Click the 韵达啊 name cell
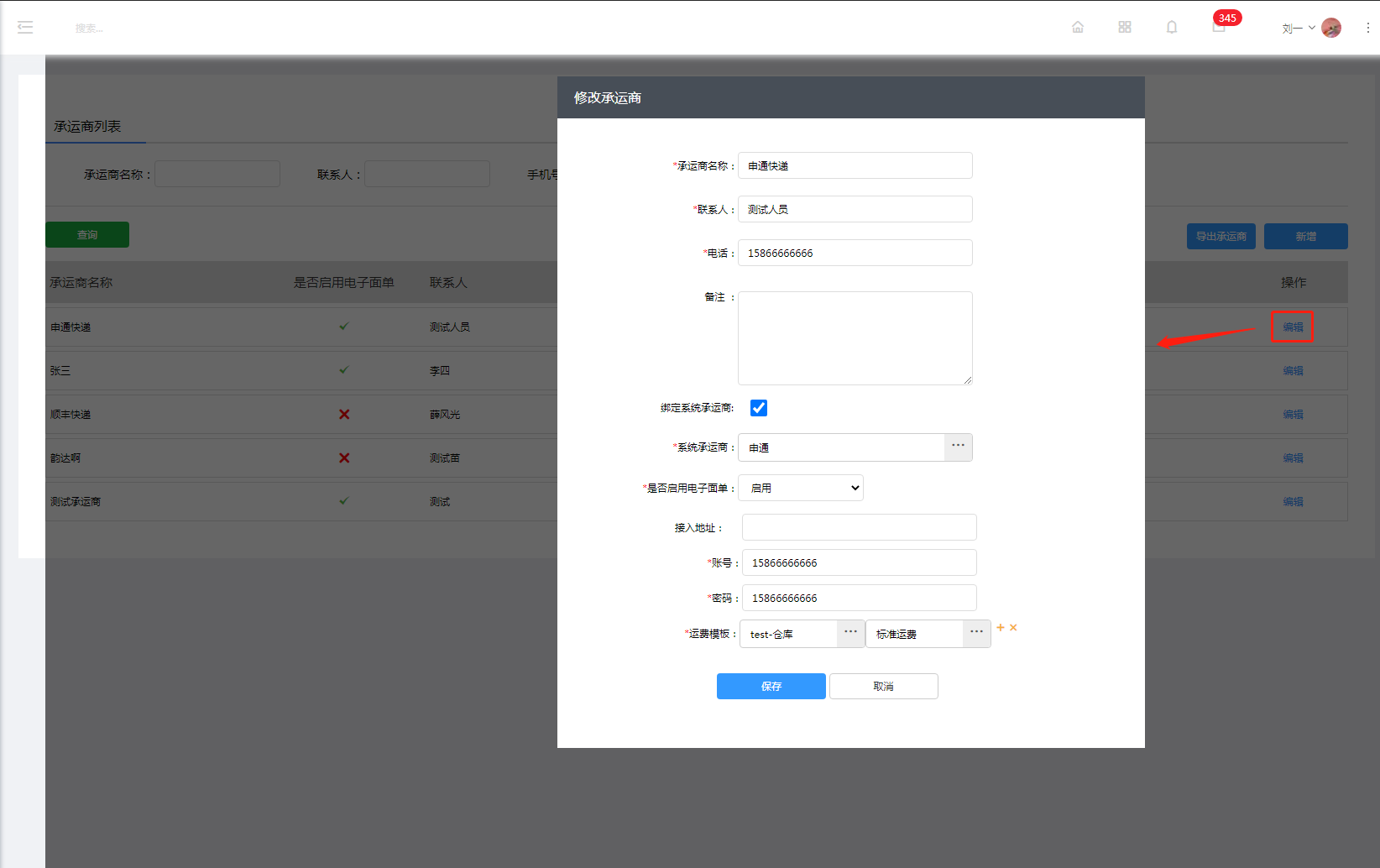1380x868 pixels. [65, 458]
